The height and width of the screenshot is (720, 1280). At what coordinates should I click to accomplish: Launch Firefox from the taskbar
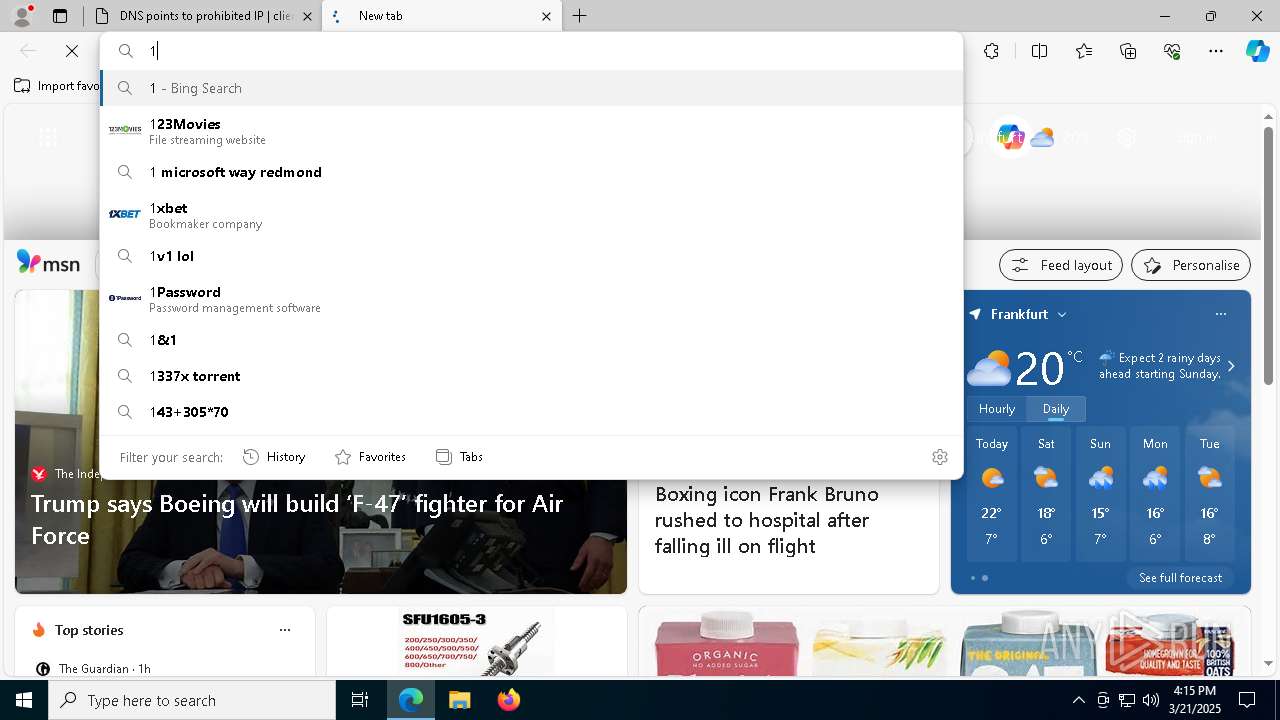click(x=508, y=700)
